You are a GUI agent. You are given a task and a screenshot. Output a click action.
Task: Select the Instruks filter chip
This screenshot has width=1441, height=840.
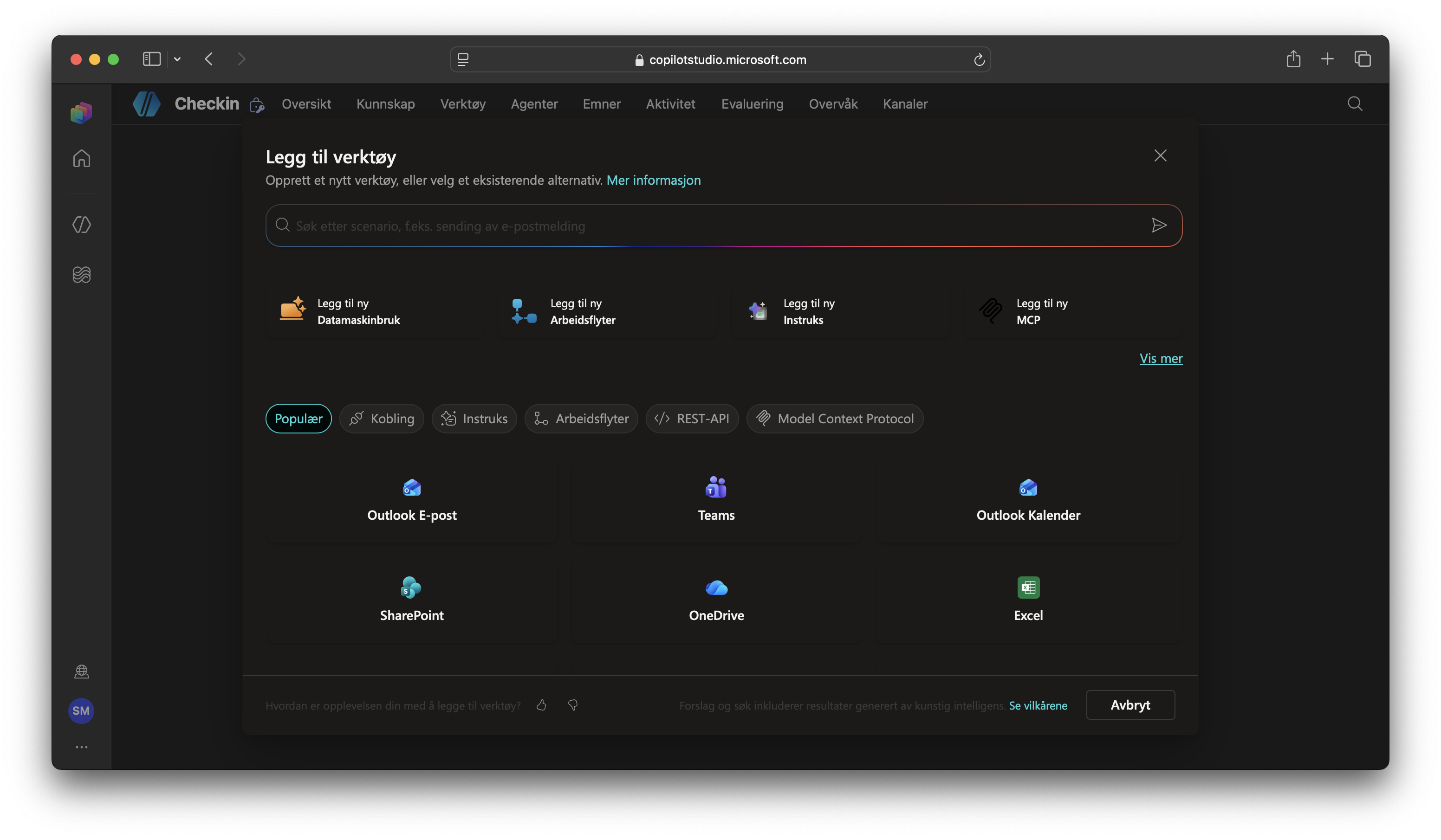474,419
